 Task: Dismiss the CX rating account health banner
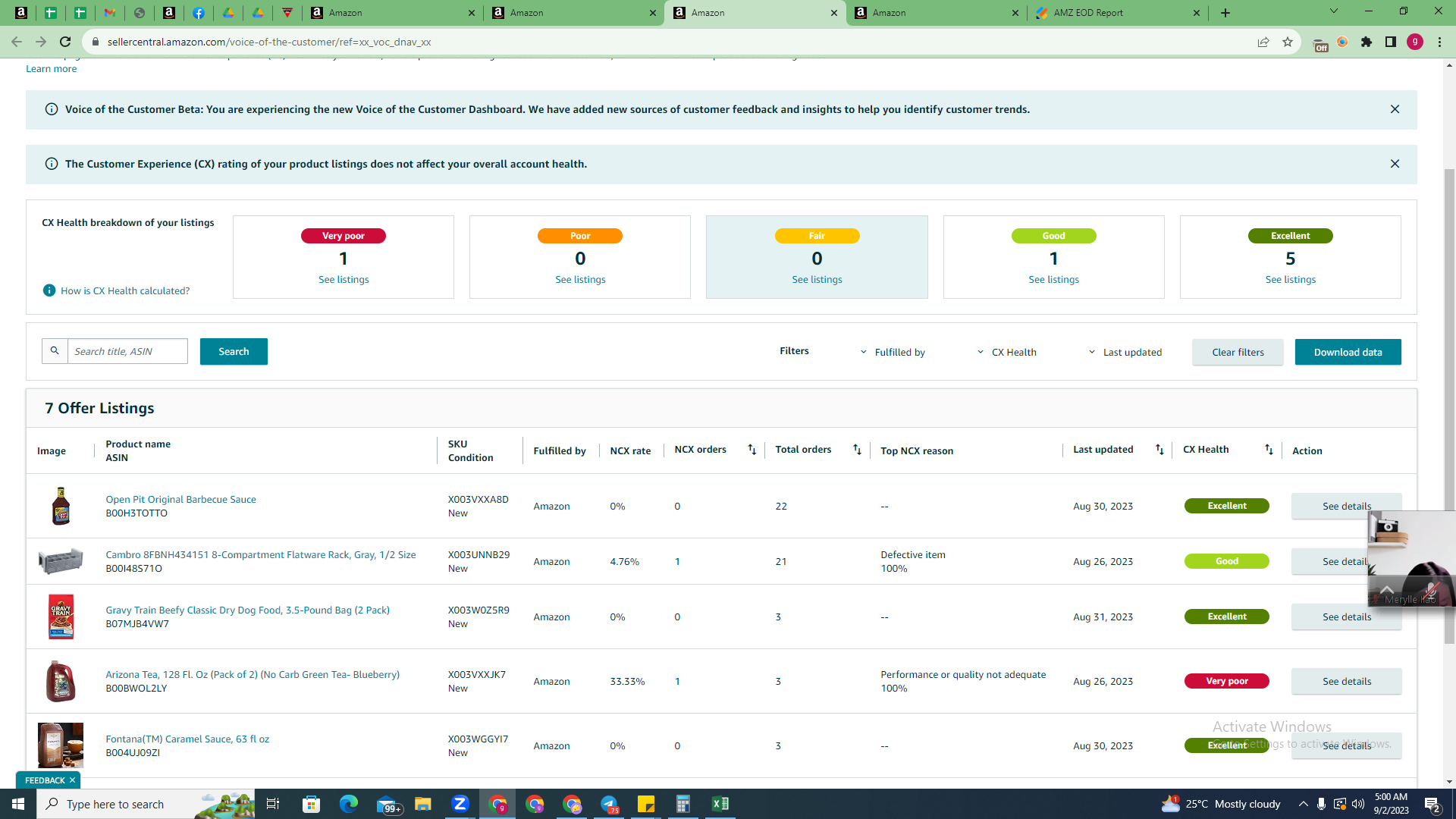click(1395, 164)
